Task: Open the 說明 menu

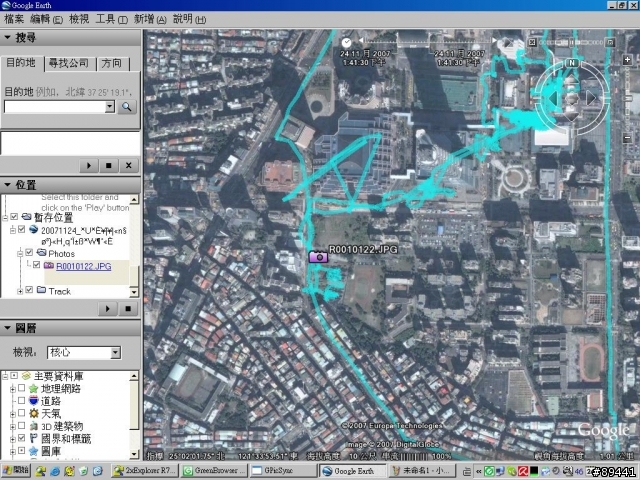Action: click(189, 19)
